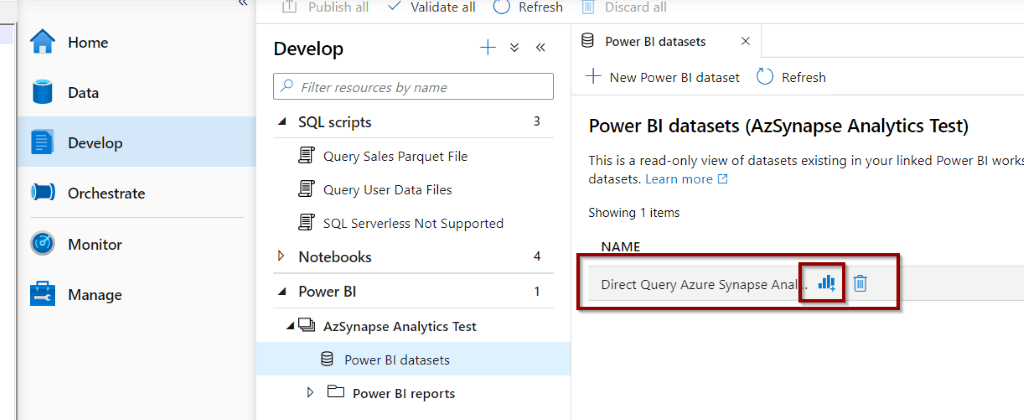Add a new Develop resource with plus
Screen dimensions: 1024x420
[488, 48]
